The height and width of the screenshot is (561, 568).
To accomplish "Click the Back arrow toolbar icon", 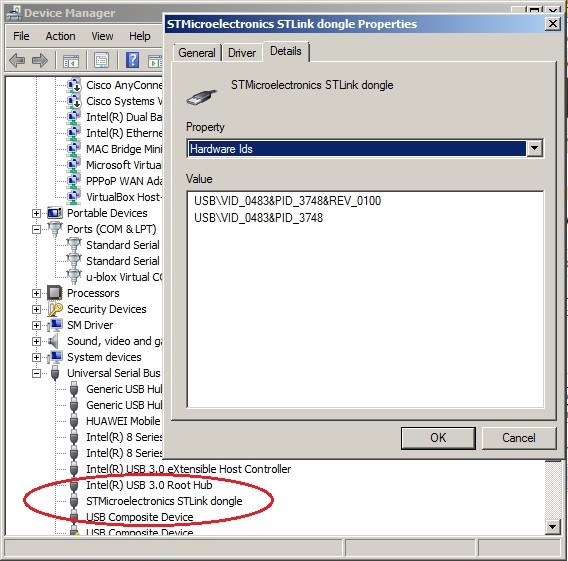I will click(x=17, y=60).
